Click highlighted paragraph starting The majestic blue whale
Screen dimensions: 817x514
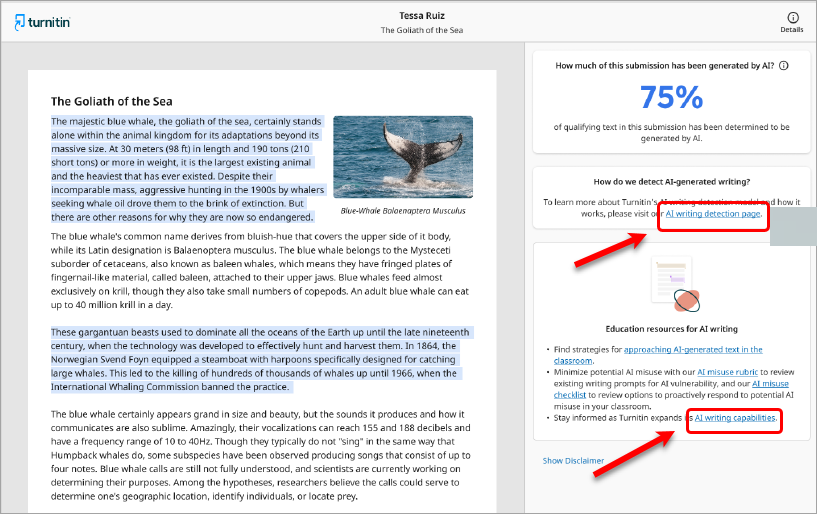(x=188, y=169)
